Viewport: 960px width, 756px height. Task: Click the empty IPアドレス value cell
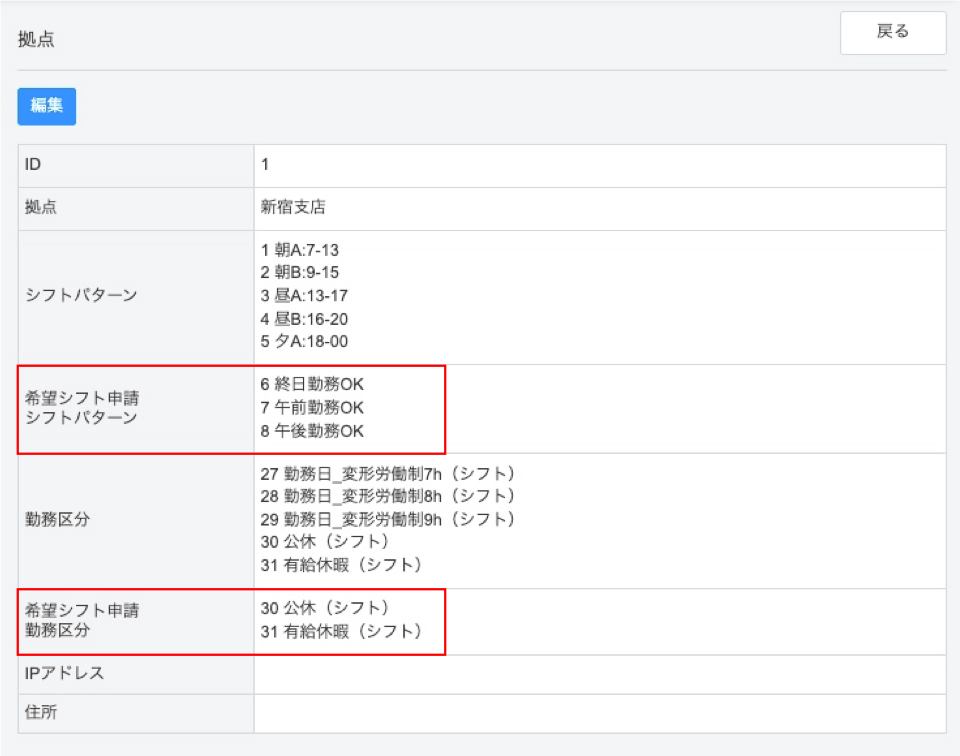pos(600,674)
